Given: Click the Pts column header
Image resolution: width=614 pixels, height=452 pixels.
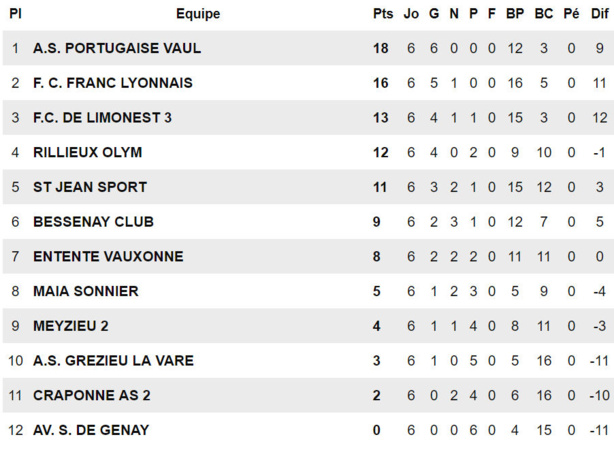Looking at the screenshot, I should click(383, 14).
